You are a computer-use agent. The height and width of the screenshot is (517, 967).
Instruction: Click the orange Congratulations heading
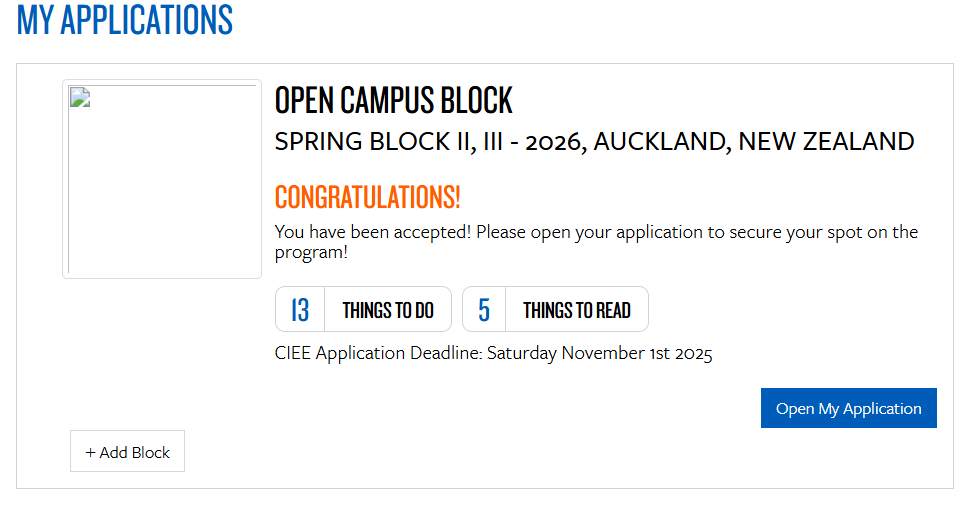click(367, 197)
